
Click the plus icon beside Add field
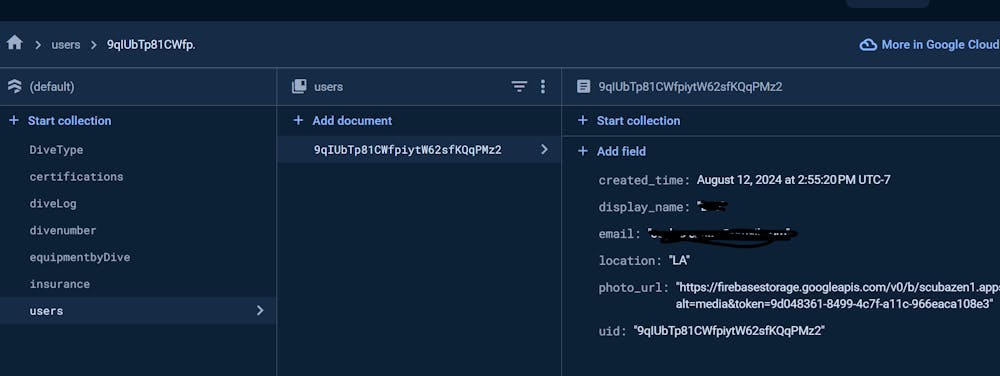click(x=582, y=151)
